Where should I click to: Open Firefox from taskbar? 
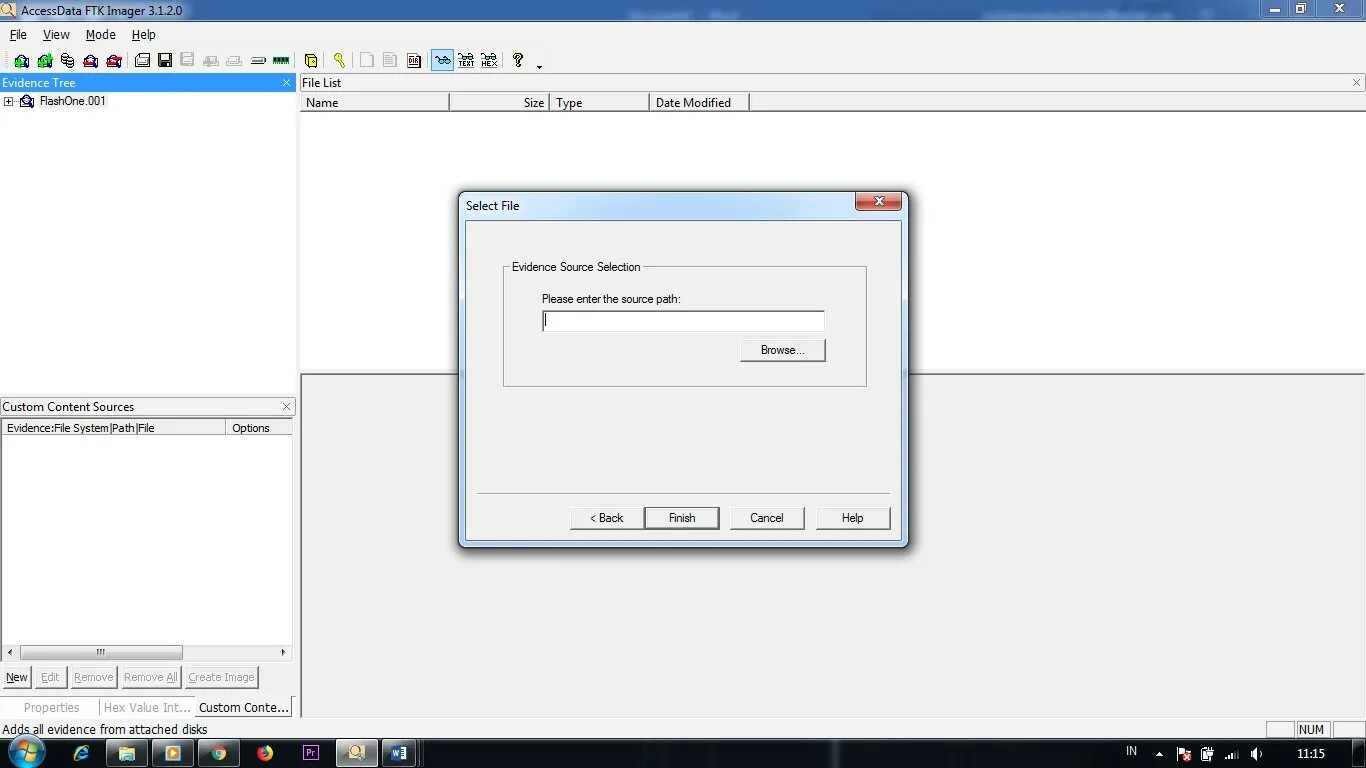coord(265,753)
